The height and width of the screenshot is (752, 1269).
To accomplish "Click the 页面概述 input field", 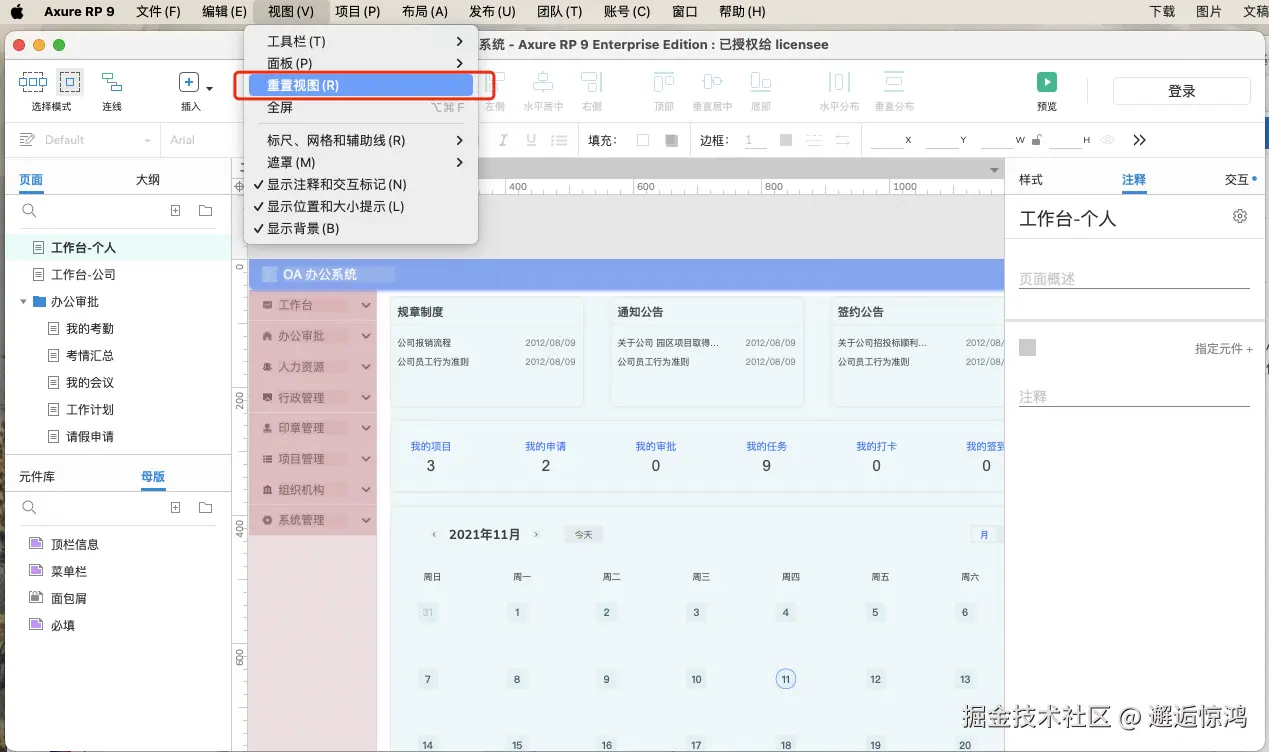I will [1134, 279].
